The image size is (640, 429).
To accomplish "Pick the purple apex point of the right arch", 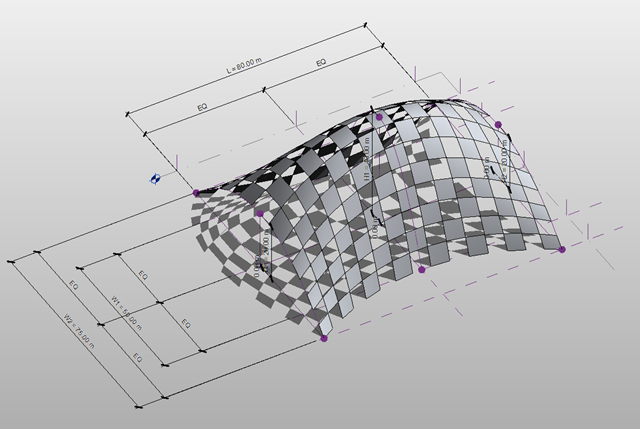I will [x=498, y=124].
